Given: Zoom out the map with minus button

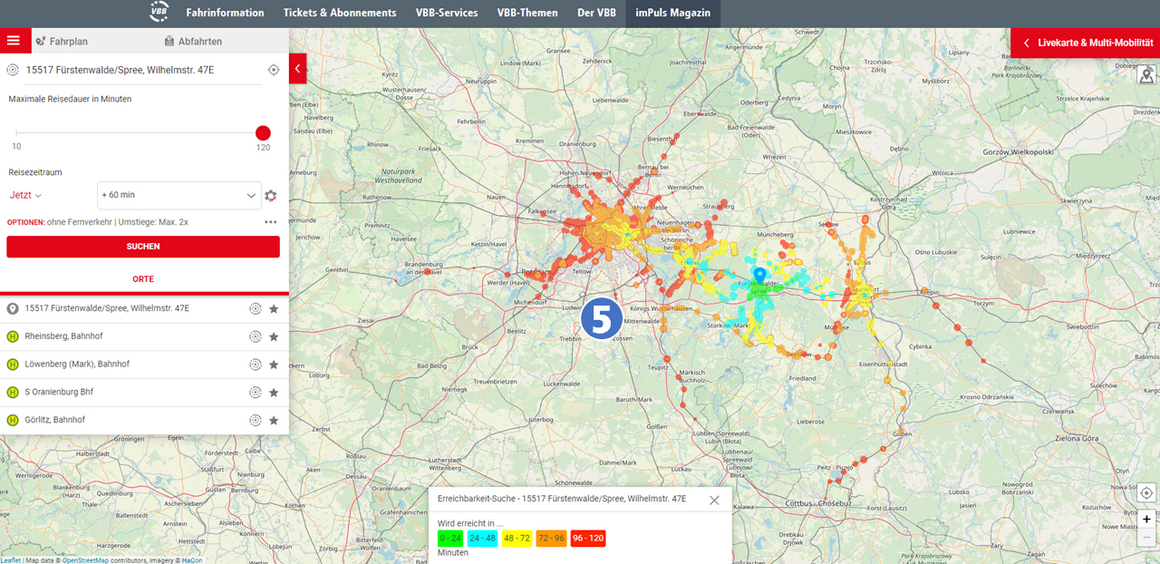Looking at the screenshot, I should [x=1146, y=537].
